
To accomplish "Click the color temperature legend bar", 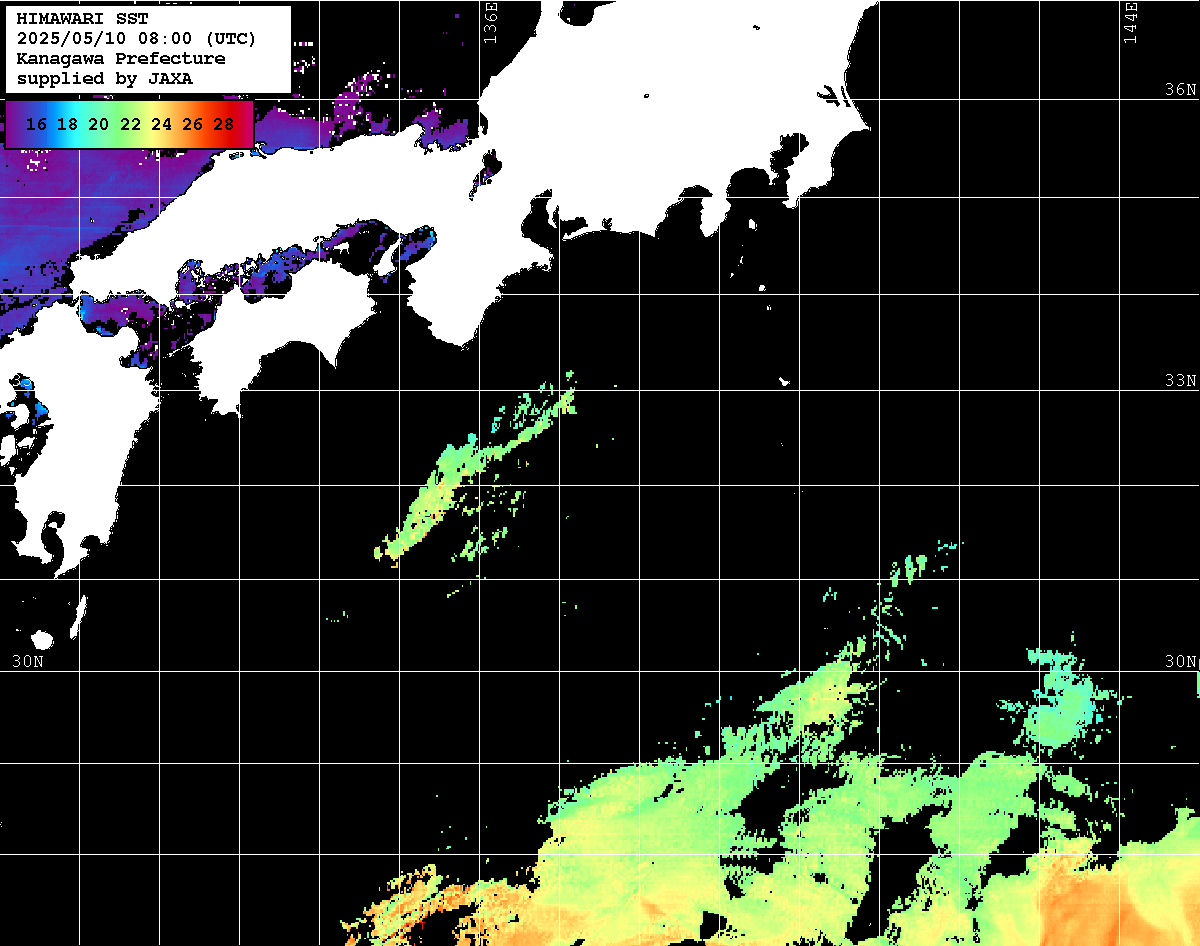I will tap(129, 124).
